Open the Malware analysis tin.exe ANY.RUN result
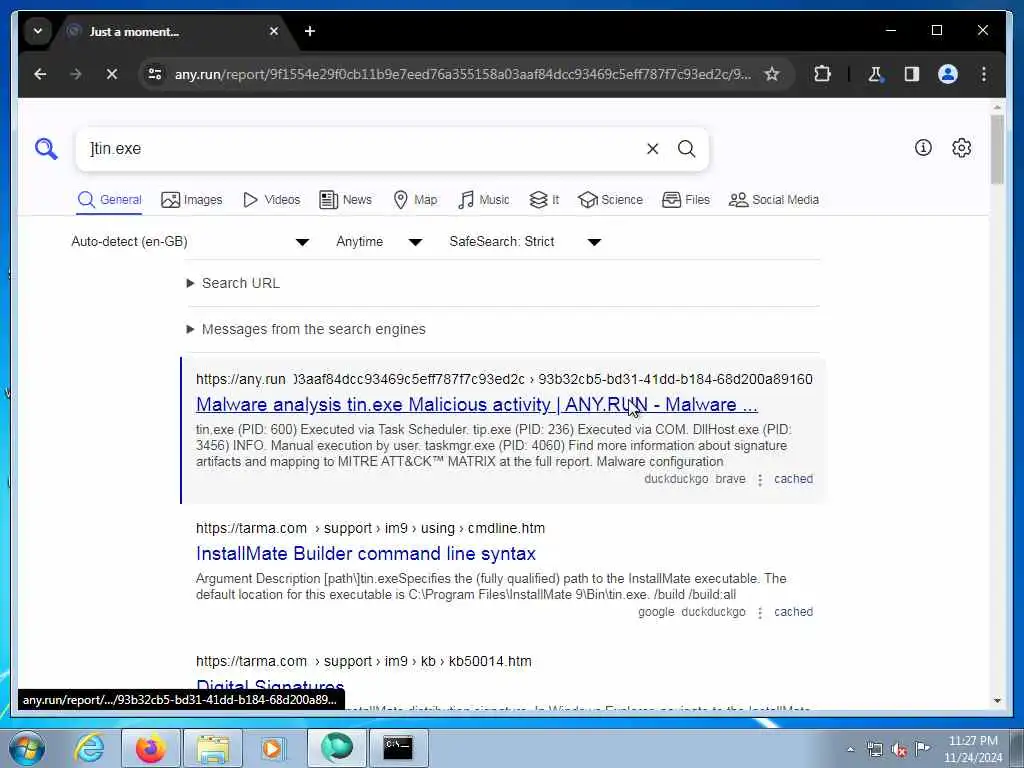 (x=477, y=405)
